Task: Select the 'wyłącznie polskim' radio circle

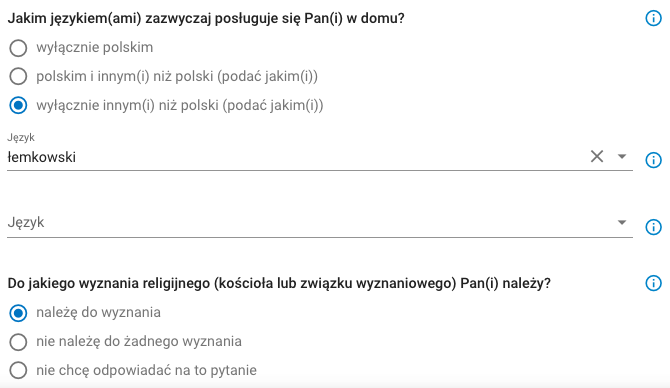Action: tap(18, 48)
